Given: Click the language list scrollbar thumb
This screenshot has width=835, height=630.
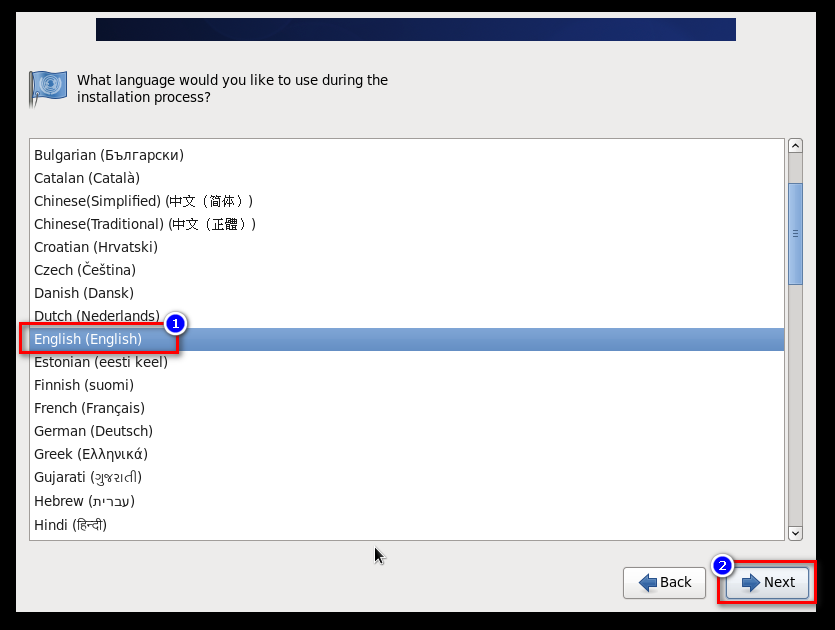Looking at the screenshot, I should pos(795,234).
